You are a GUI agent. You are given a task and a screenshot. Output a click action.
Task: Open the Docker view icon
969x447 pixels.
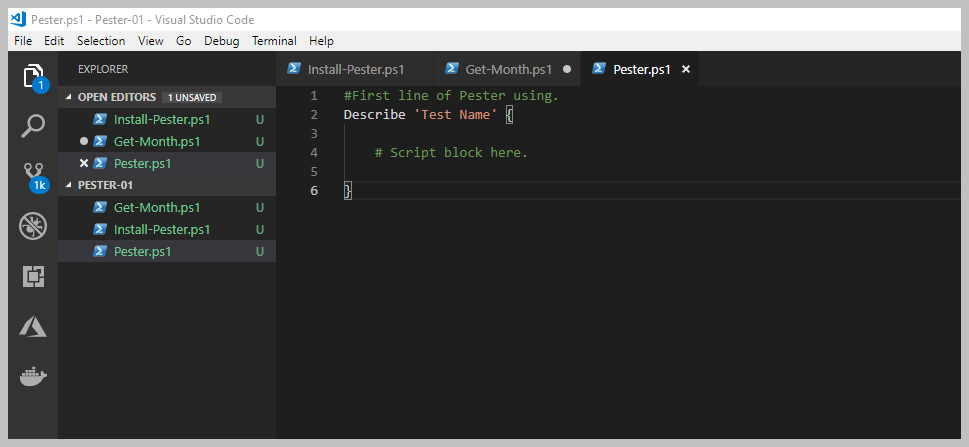[x=33, y=376]
